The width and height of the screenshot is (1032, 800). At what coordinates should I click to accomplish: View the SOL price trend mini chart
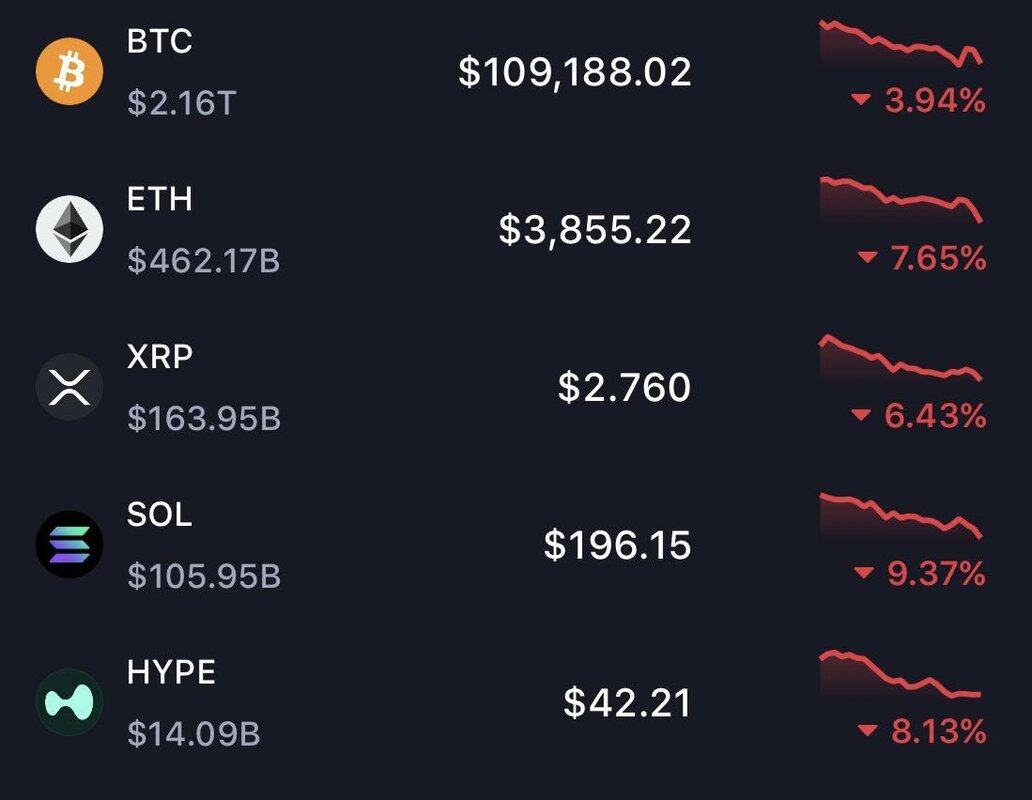click(x=901, y=516)
